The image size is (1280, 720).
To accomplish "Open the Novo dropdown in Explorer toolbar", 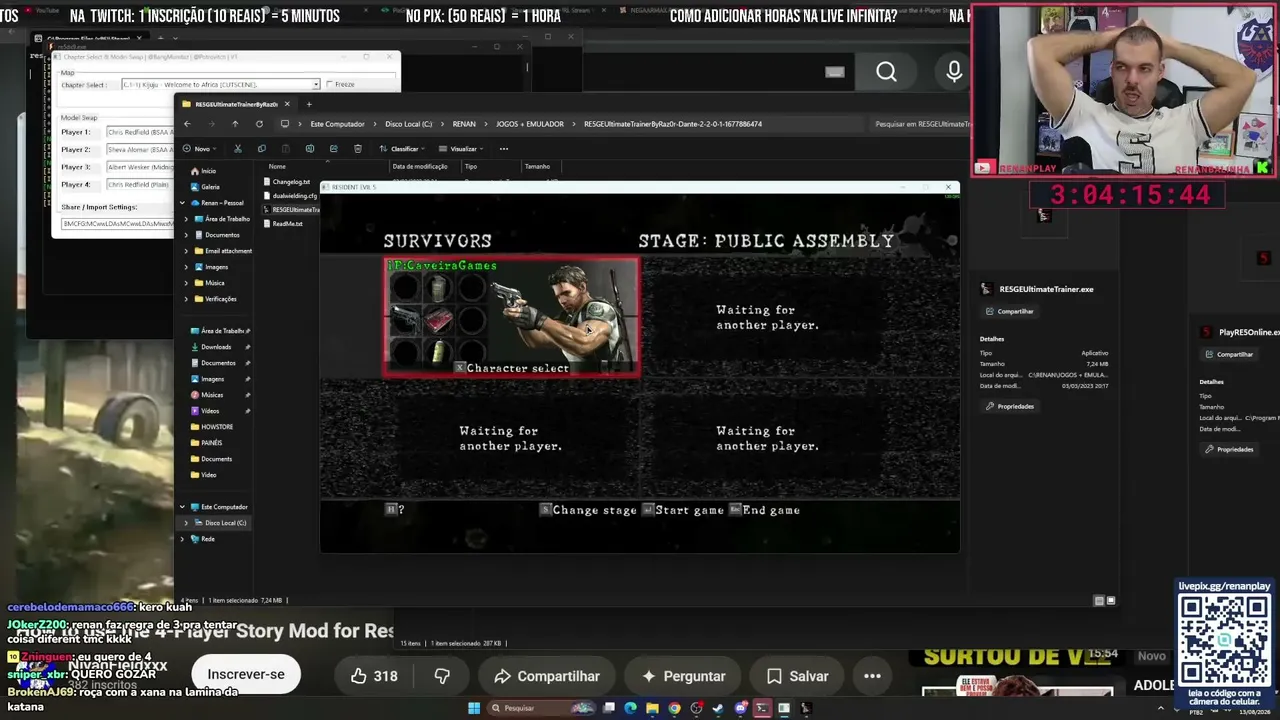I will click(x=200, y=149).
